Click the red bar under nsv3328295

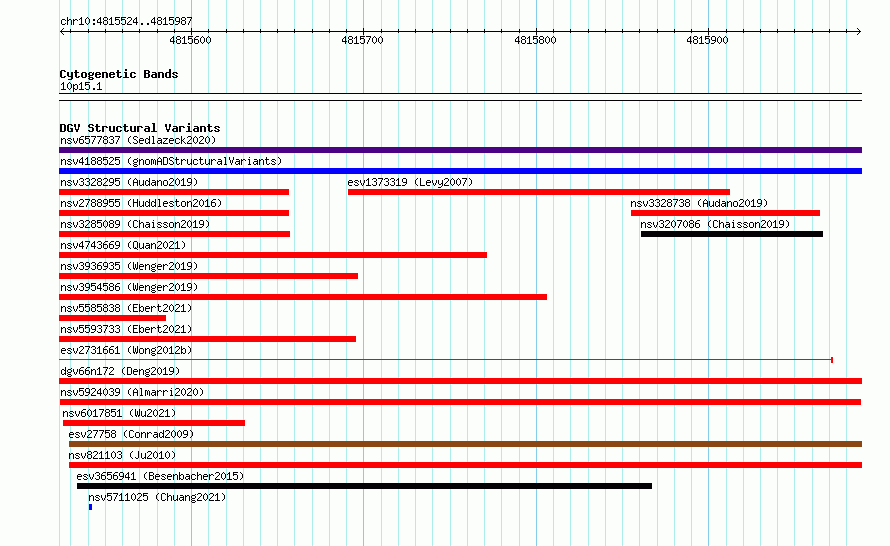pyautogui.click(x=174, y=192)
